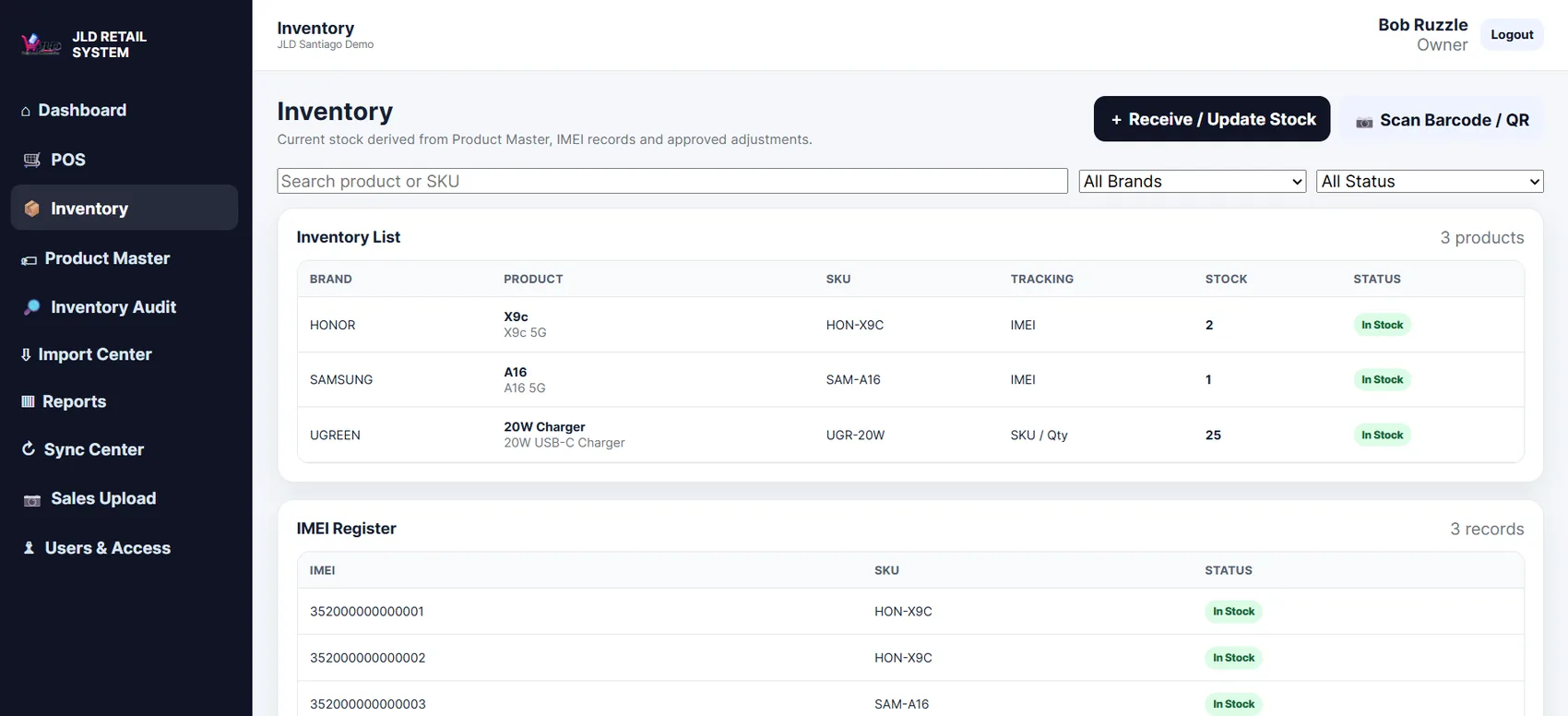Click the A16 product name
This screenshot has width=1568, height=716.
point(516,372)
